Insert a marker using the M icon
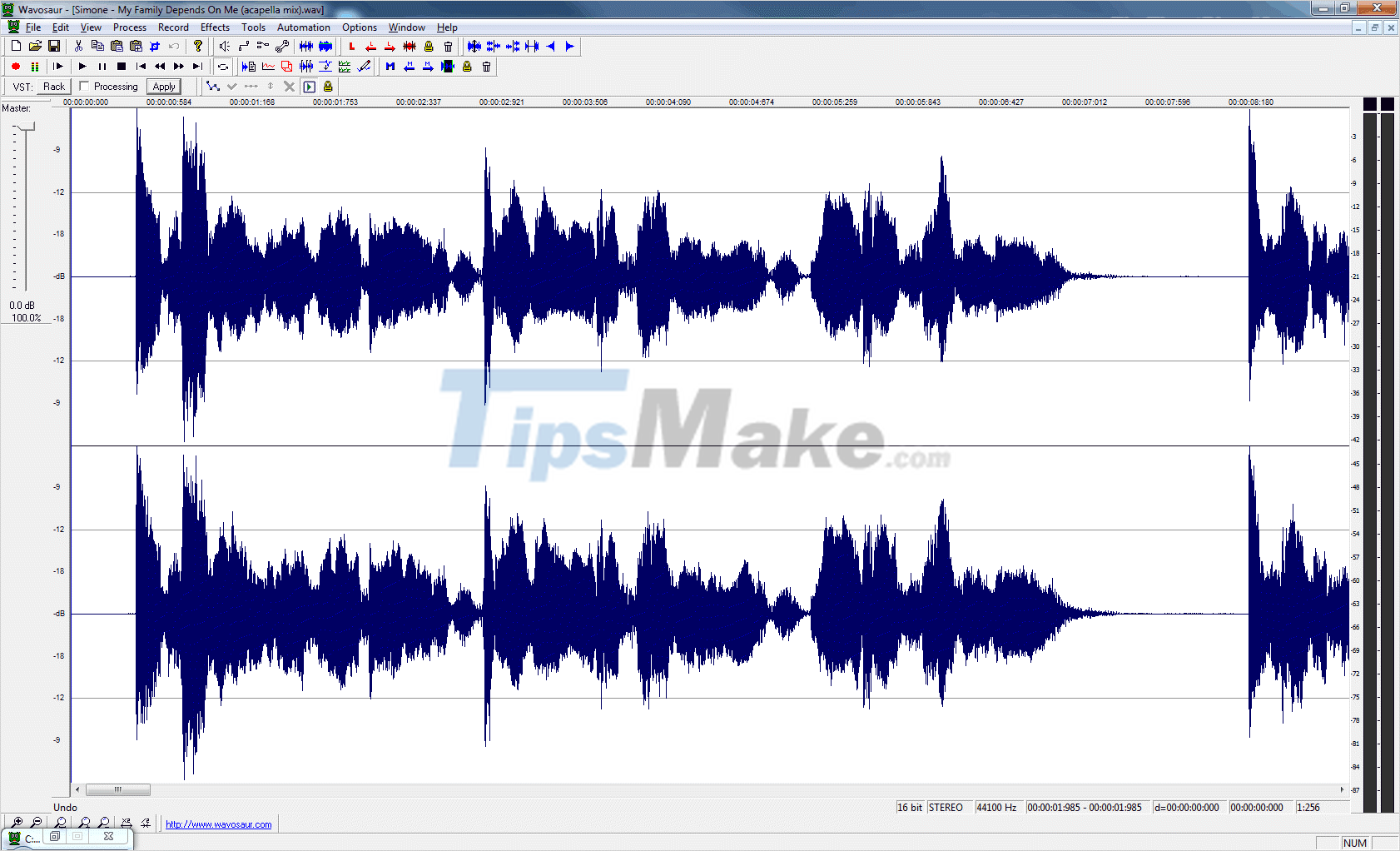Screen dimensions: 1400x851 (x=390, y=67)
